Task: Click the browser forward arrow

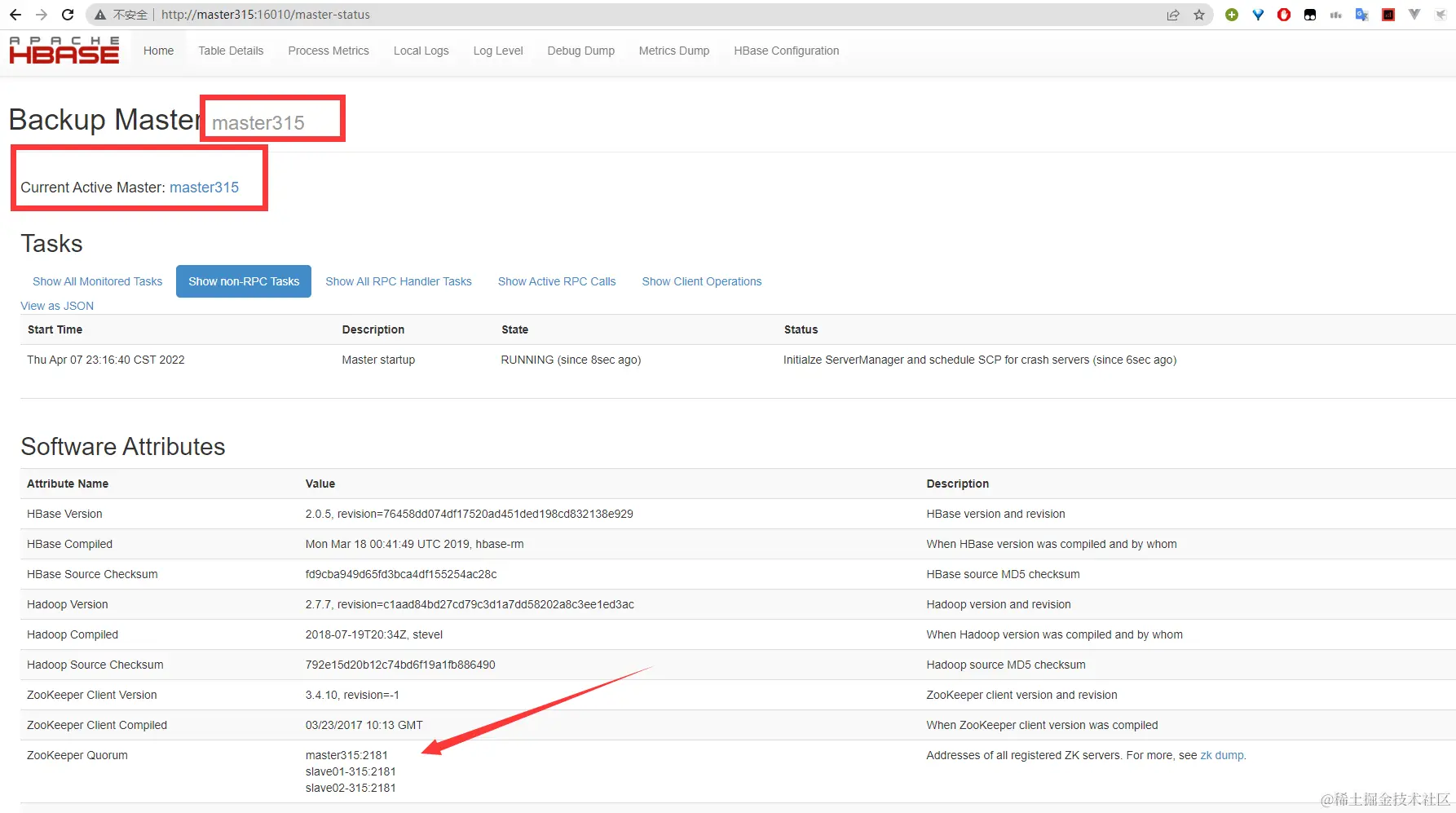Action: pyautogui.click(x=42, y=15)
